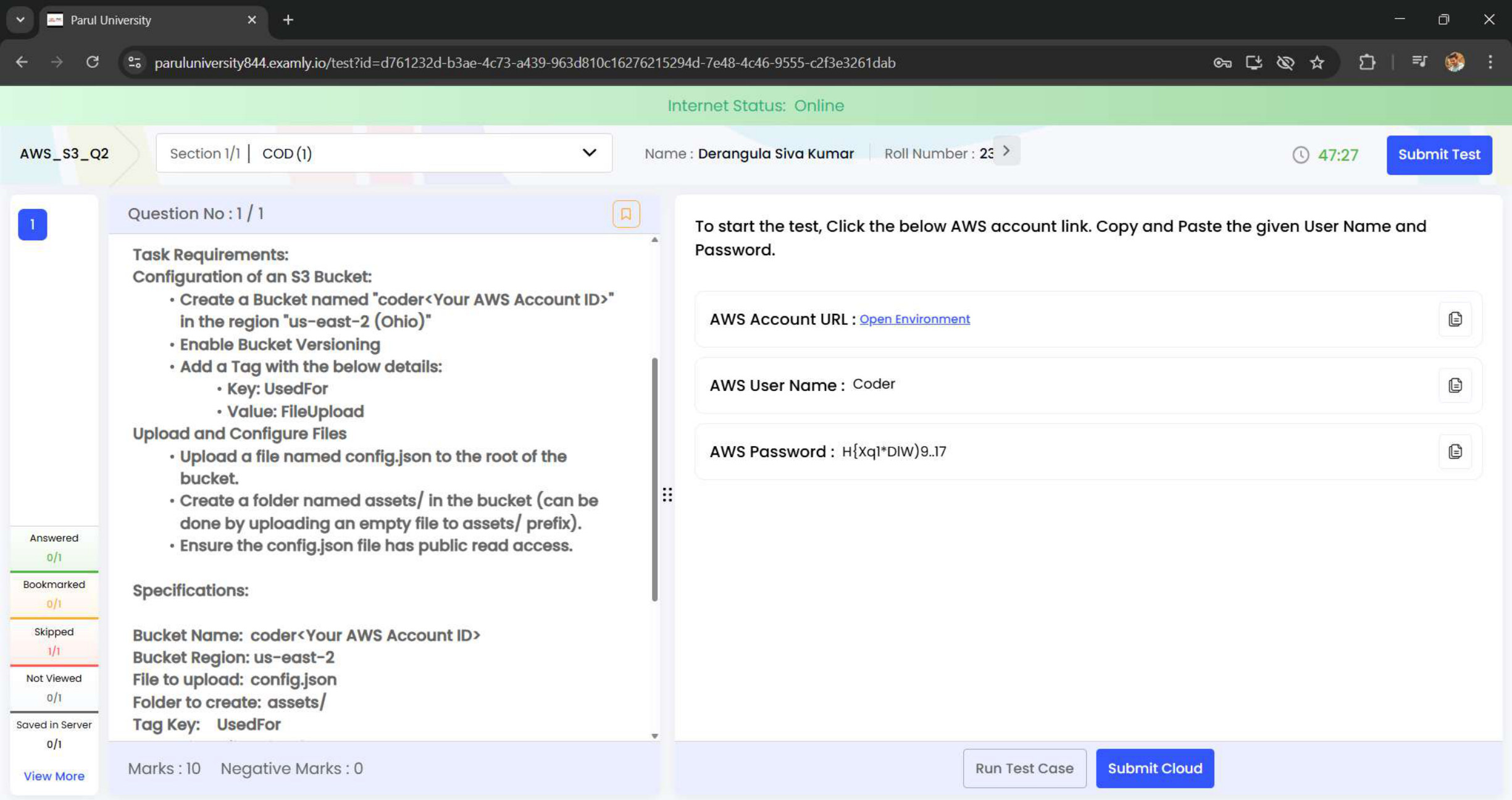Viewport: 1512px width, 800px height.
Task: Click View More in the sidebar
Action: pyautogui.click(x=54, y=776)
